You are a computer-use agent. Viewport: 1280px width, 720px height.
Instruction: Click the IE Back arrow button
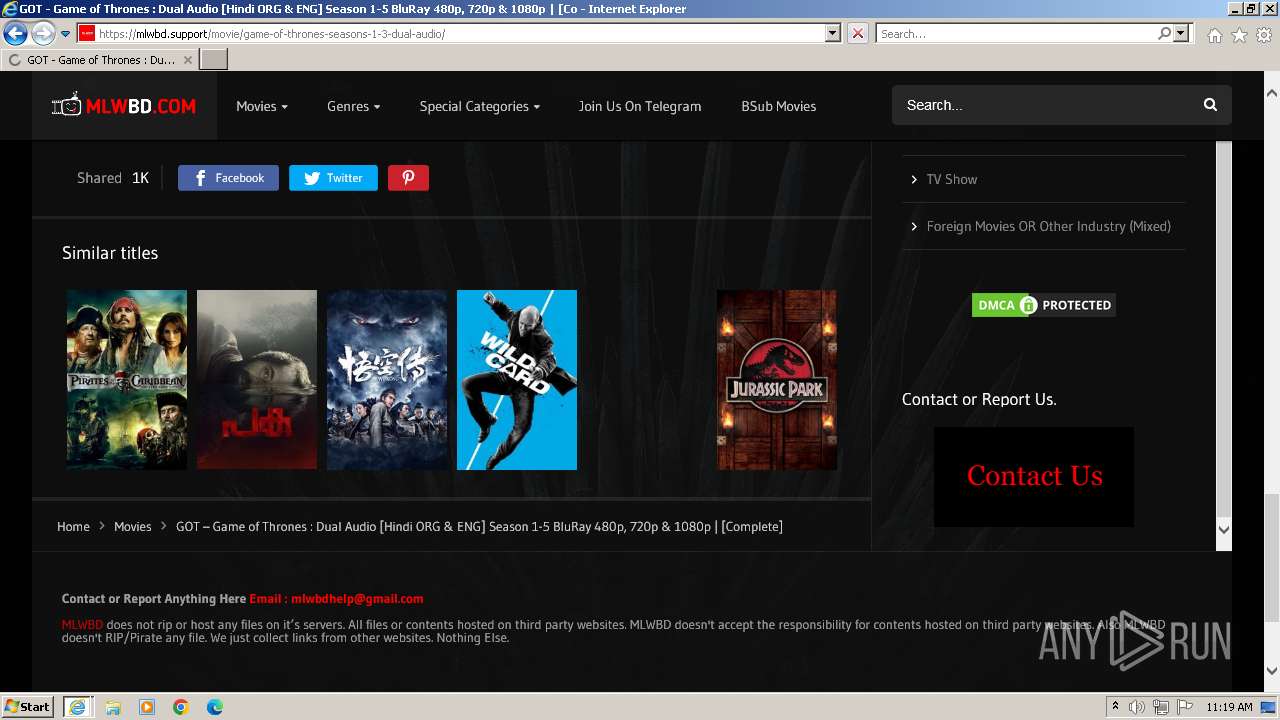pyautogui.click(x=15, y=34)
